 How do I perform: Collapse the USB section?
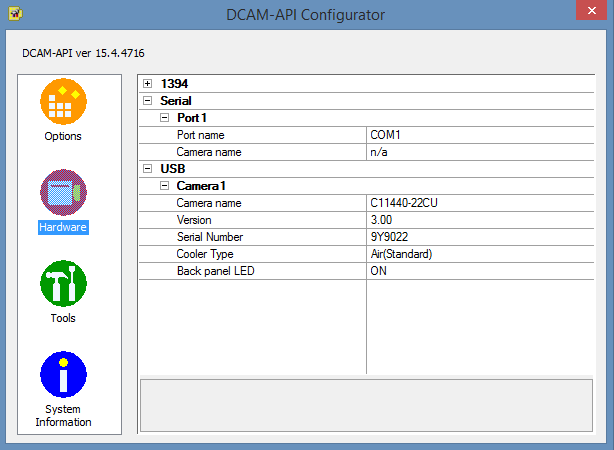coord(148,169)
